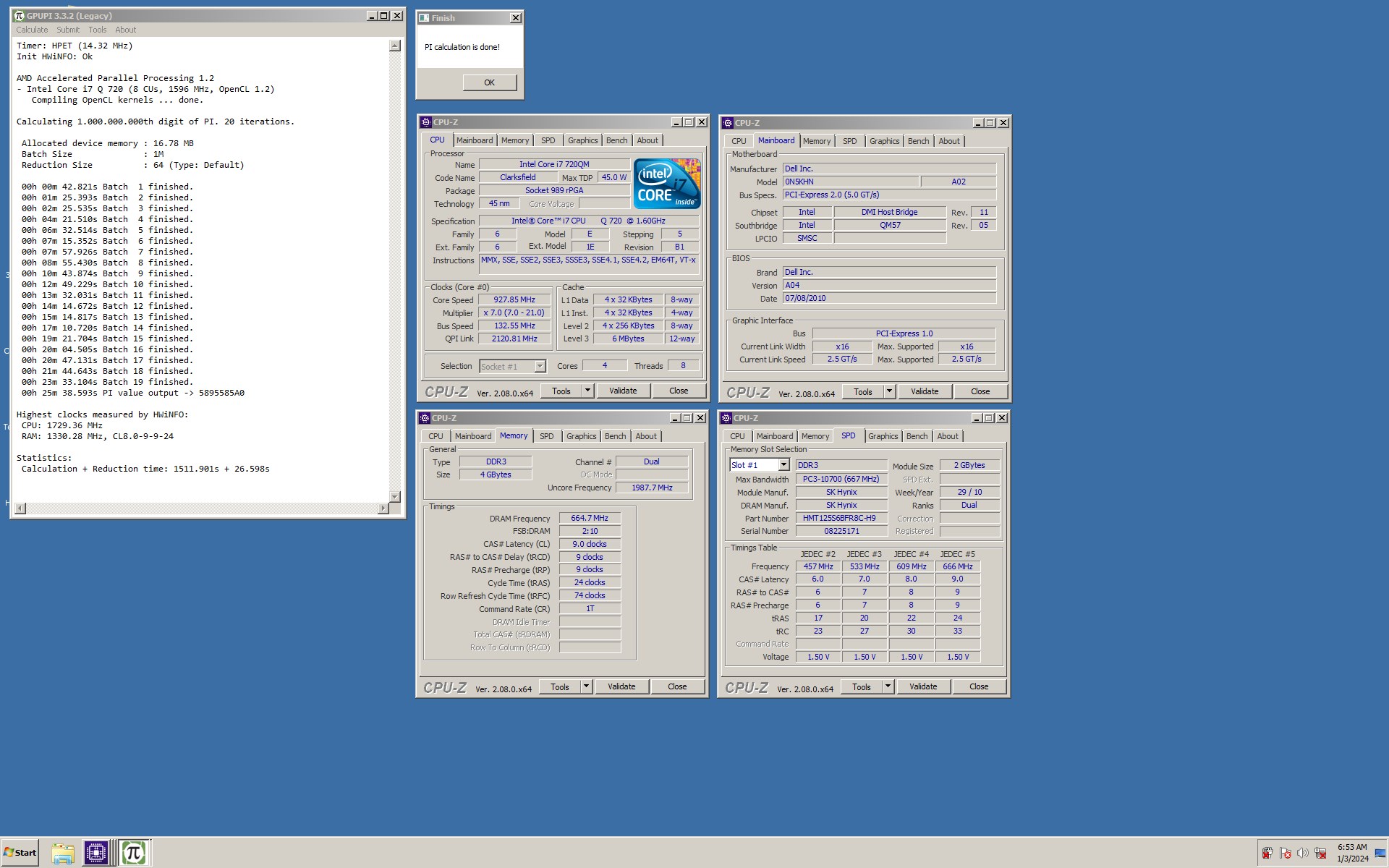Open the Calculate menu in GPUPI
This screenshot has height=868, width=1389.
32,30
